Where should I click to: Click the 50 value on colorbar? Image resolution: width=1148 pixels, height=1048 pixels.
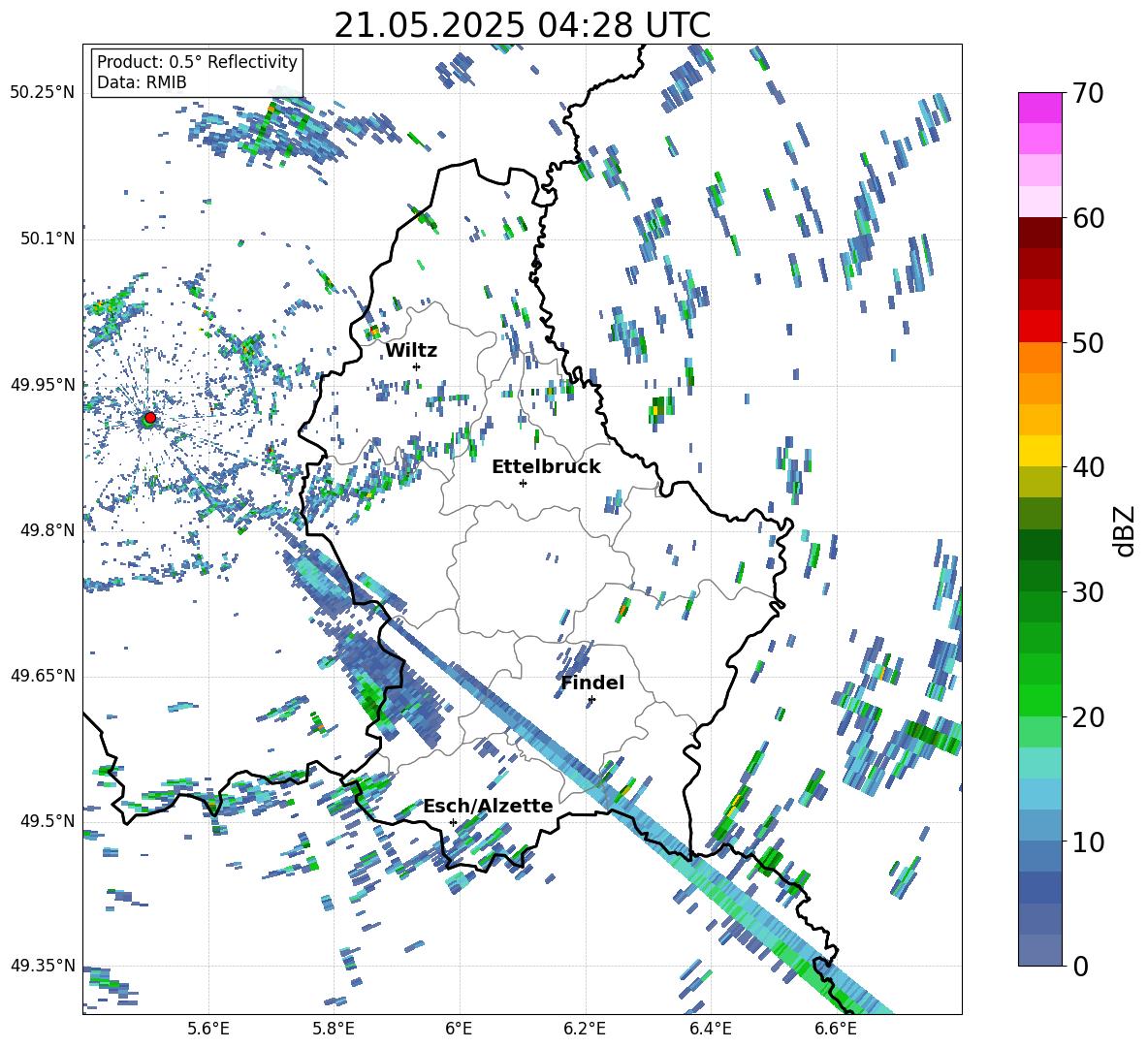pos(1088,343)
